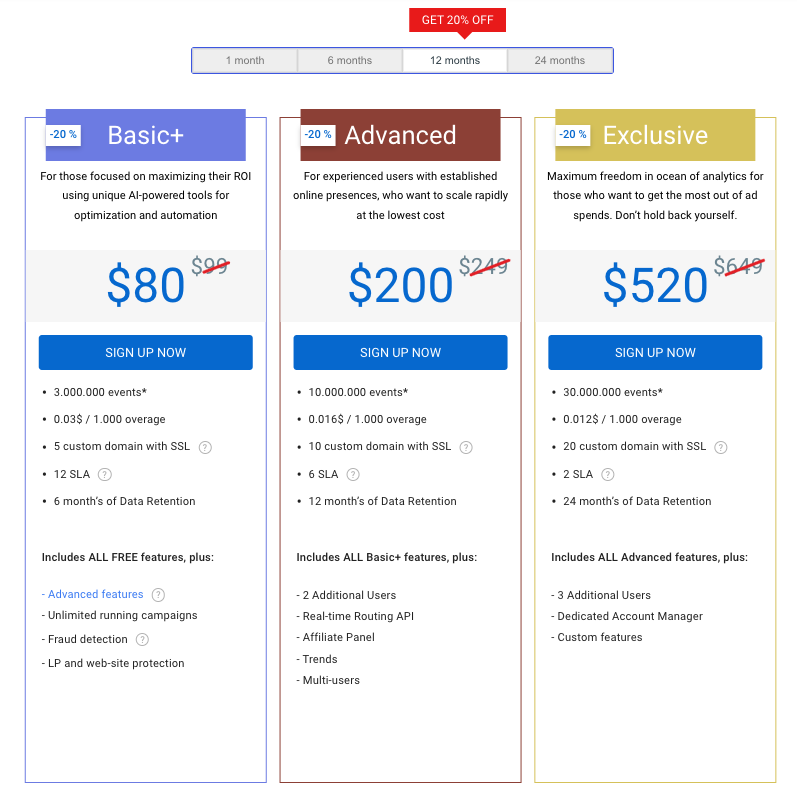Show help tooltip next to 2 SLA
The height and width of the screenshot is (802, 797).
tap(608, 474)
